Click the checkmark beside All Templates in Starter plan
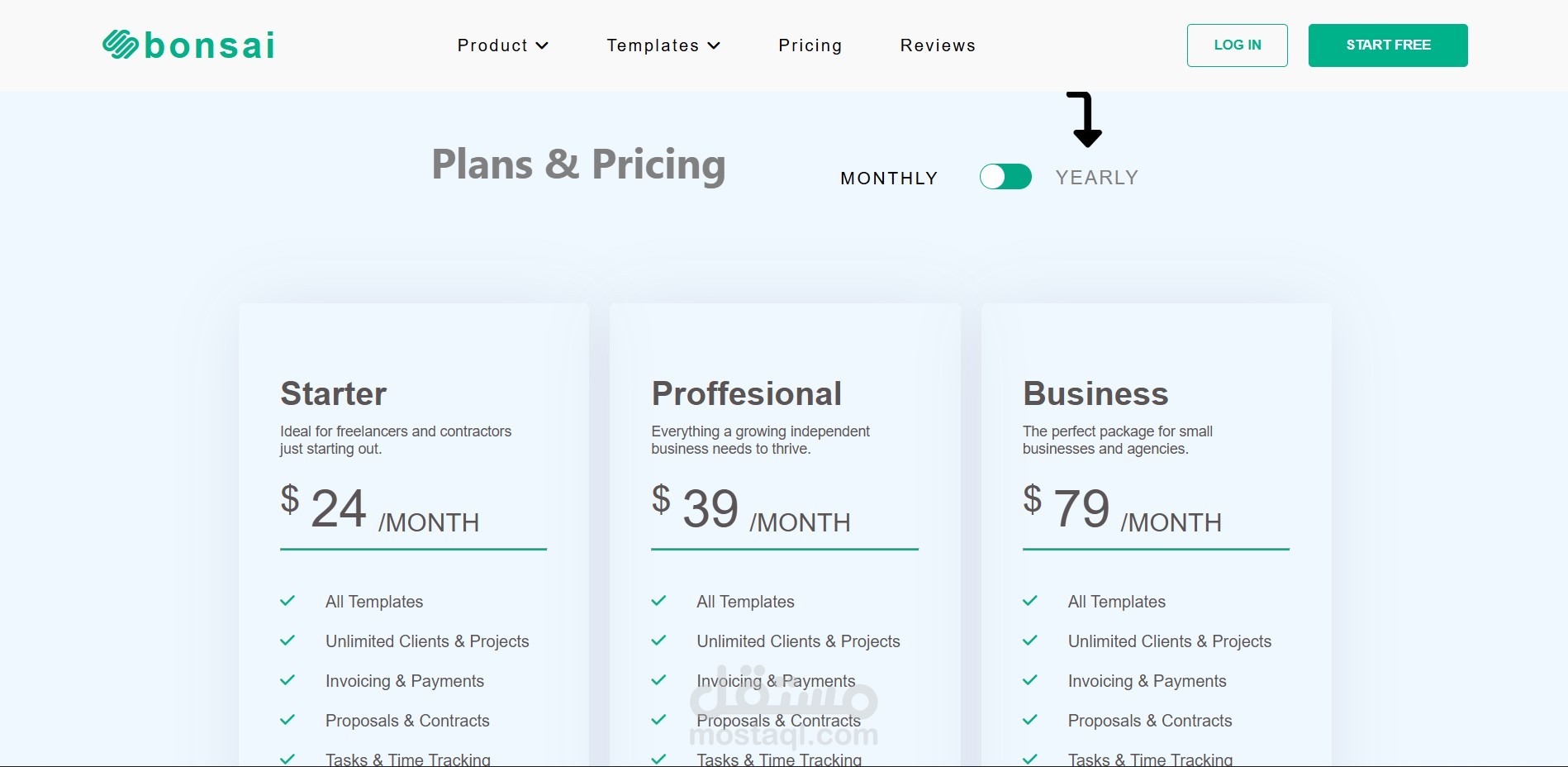 (287, 601)
